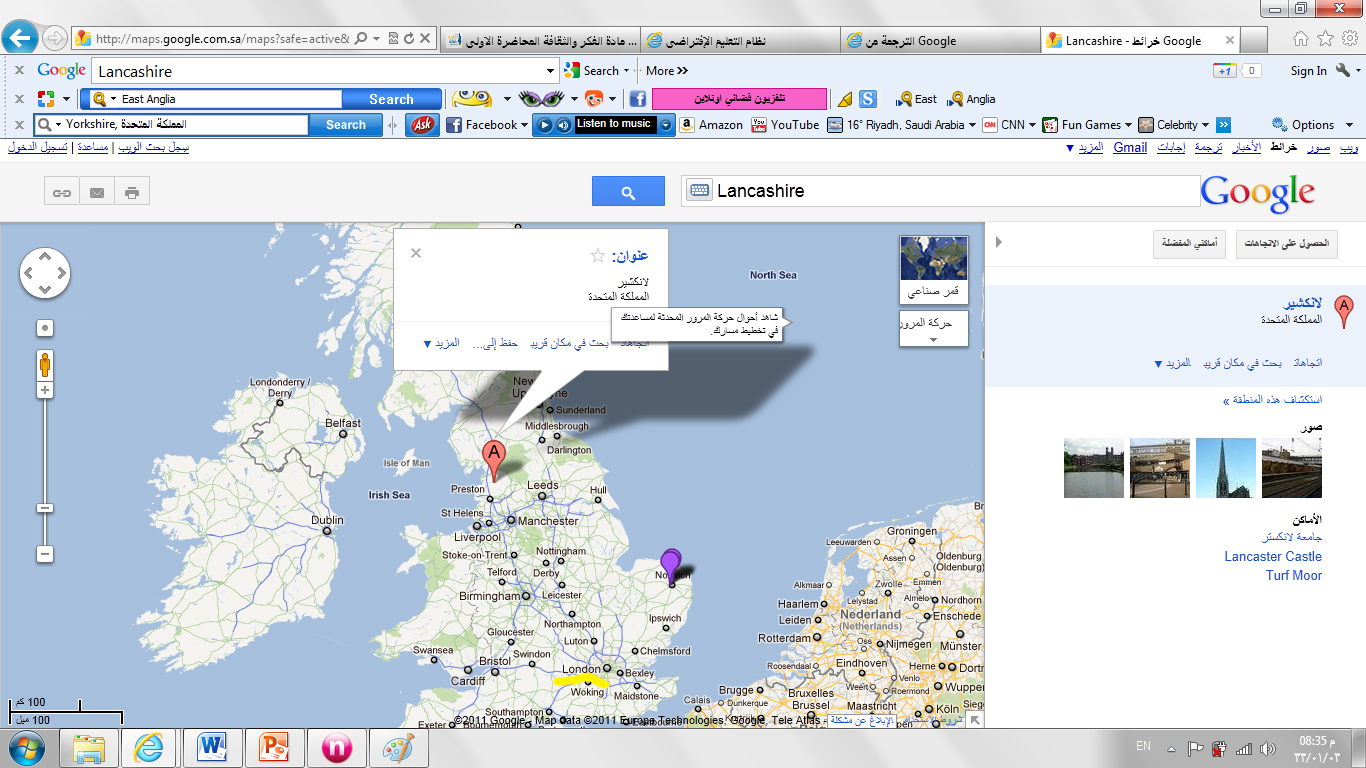Click the music player play button
This screenshot has width=1366, height=768.
[545, 125]
